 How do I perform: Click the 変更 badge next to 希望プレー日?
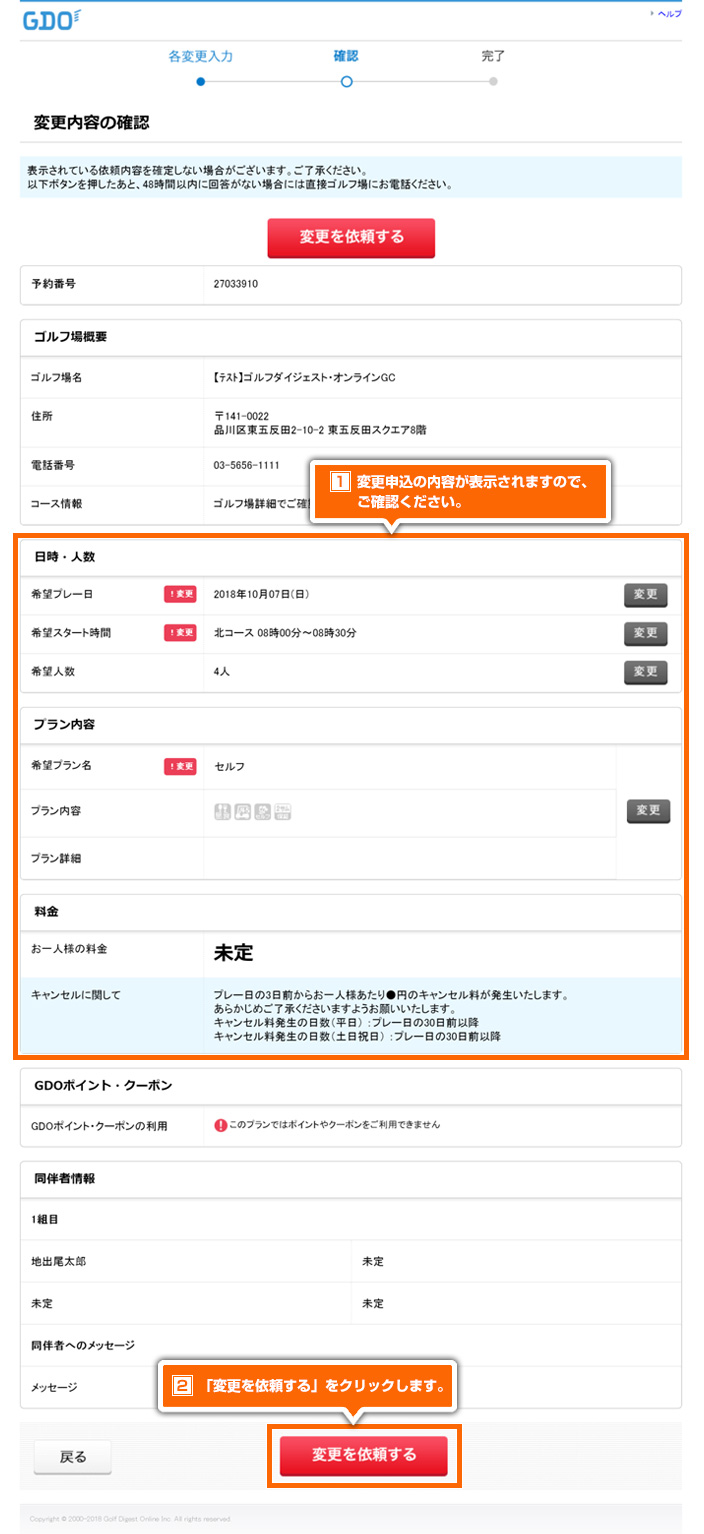point(181,594)
